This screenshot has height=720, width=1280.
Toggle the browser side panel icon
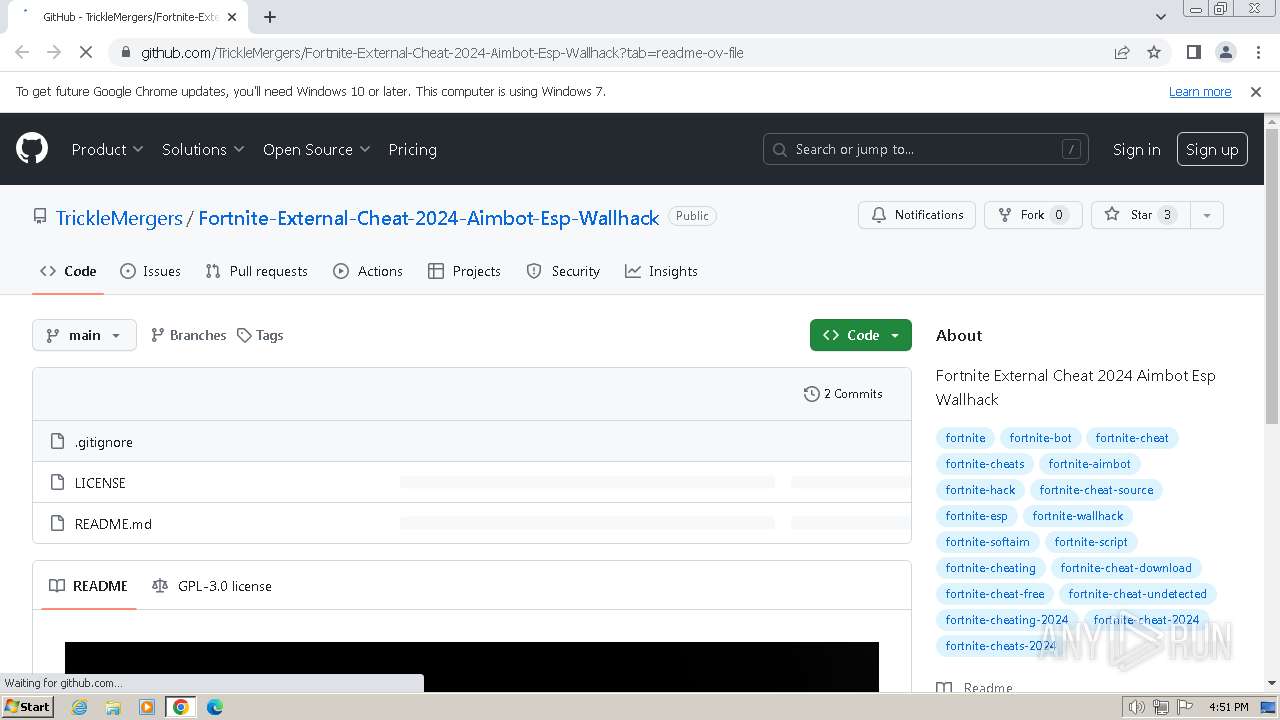pos(1193,52)
